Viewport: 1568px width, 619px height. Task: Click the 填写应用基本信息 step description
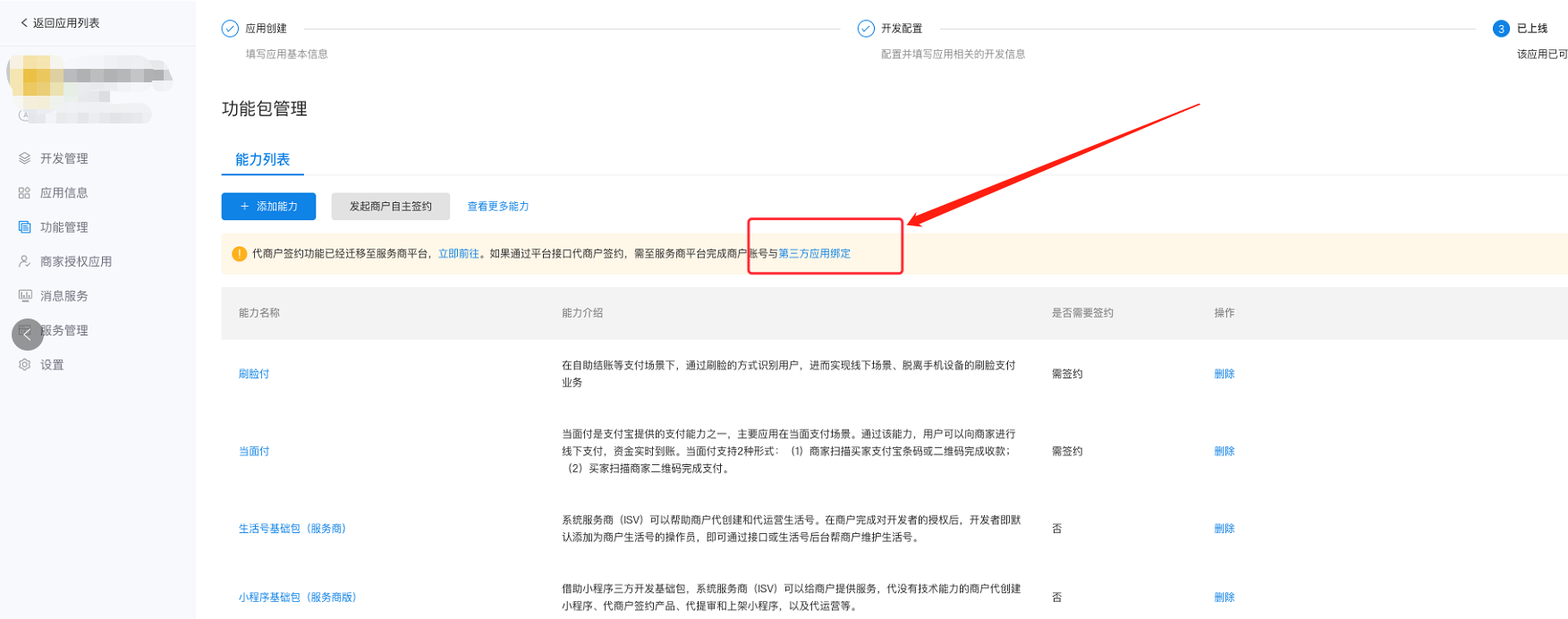(x=286, y=55)
